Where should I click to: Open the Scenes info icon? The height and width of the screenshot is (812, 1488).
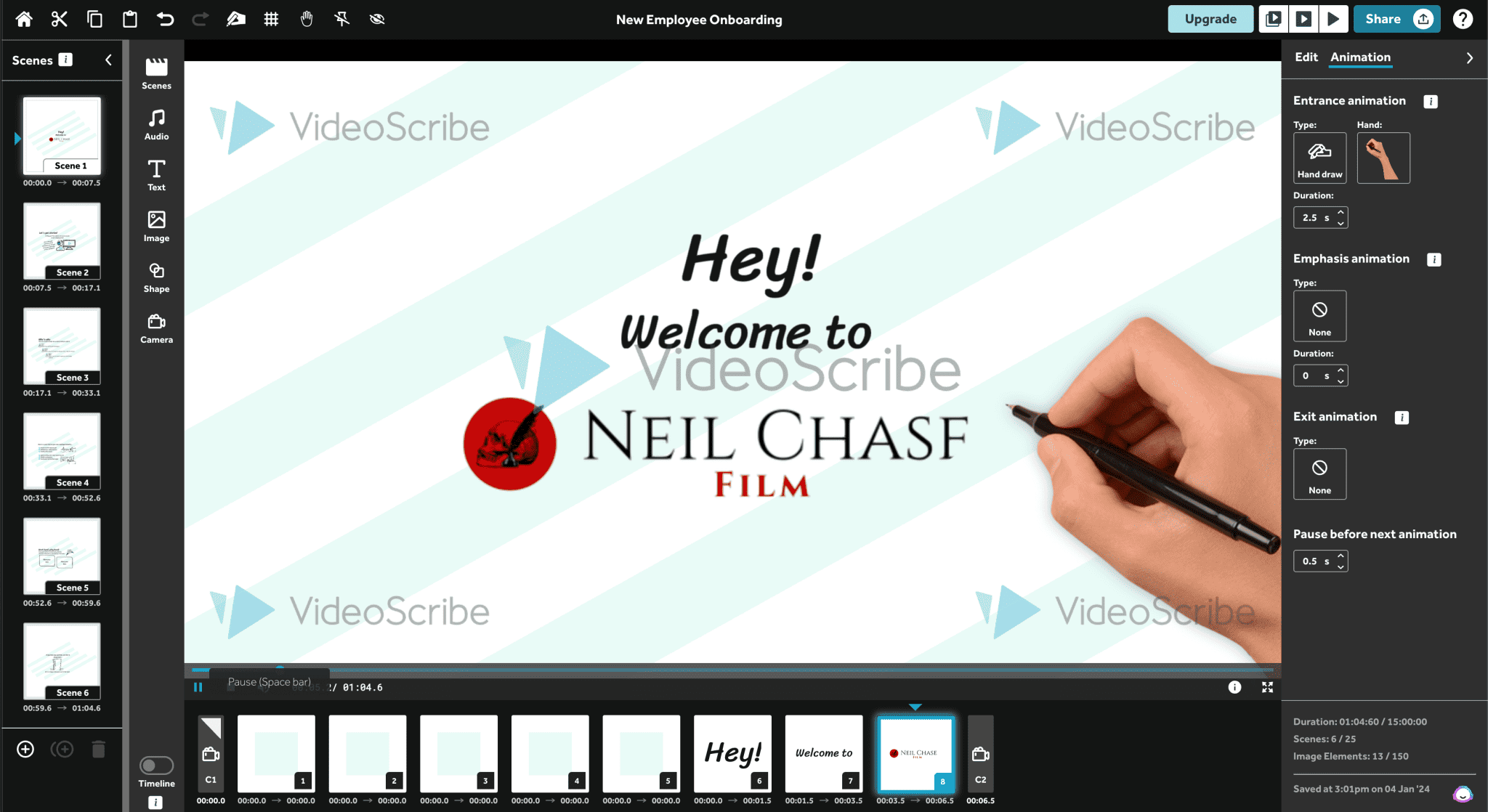click(65, 60)
